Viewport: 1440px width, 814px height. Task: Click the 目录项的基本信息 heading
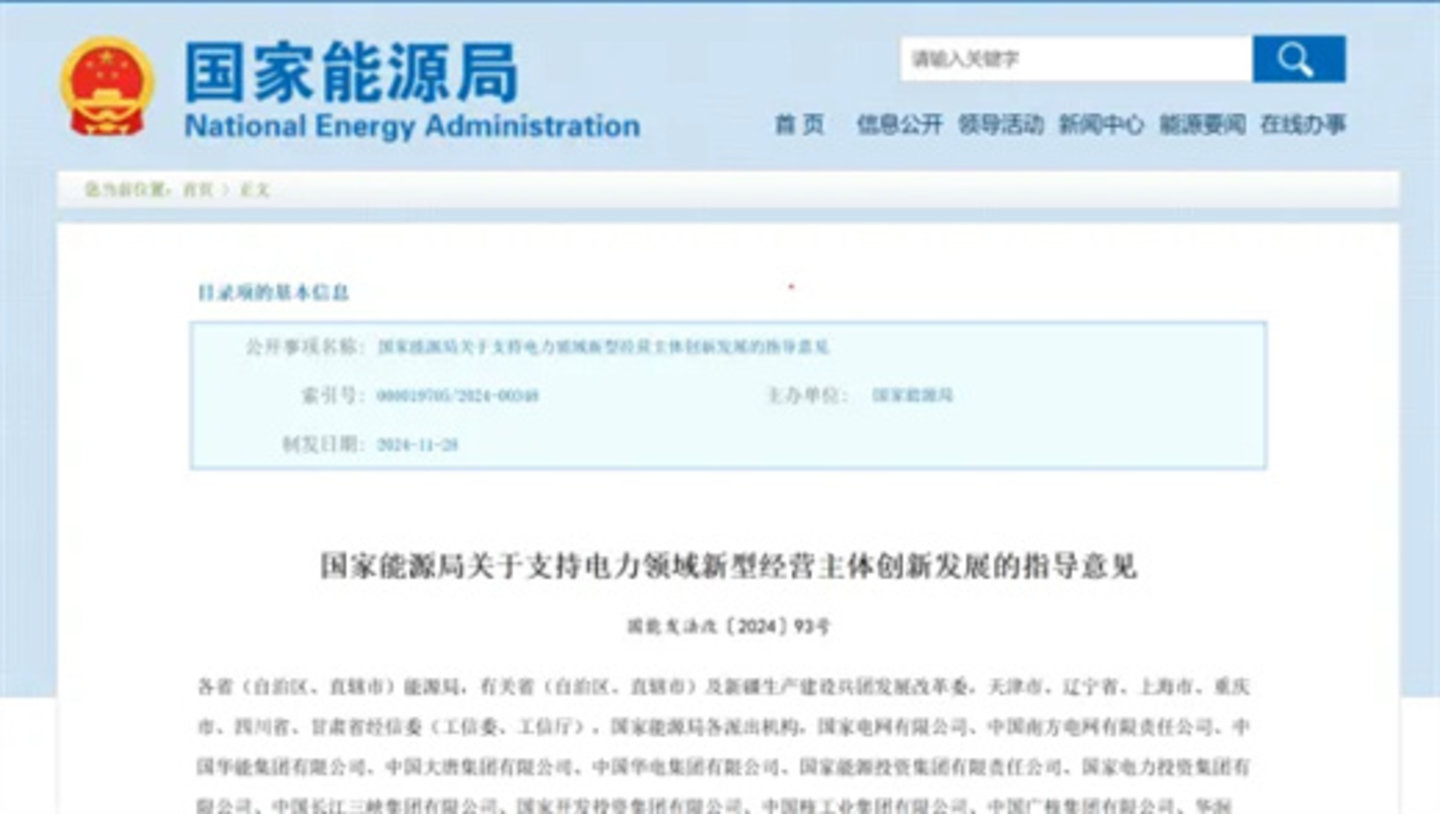(273, 293)
